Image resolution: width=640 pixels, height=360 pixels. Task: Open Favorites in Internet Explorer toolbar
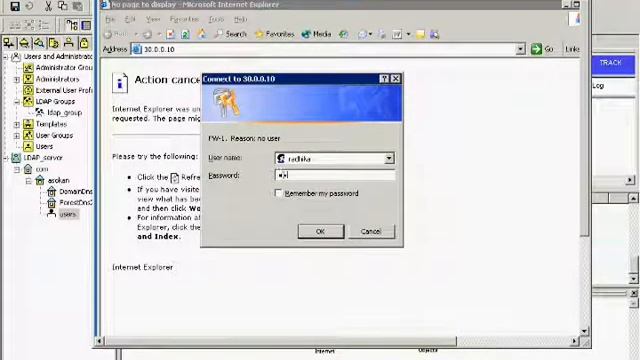pyautogui.click(x=274, y=34)
